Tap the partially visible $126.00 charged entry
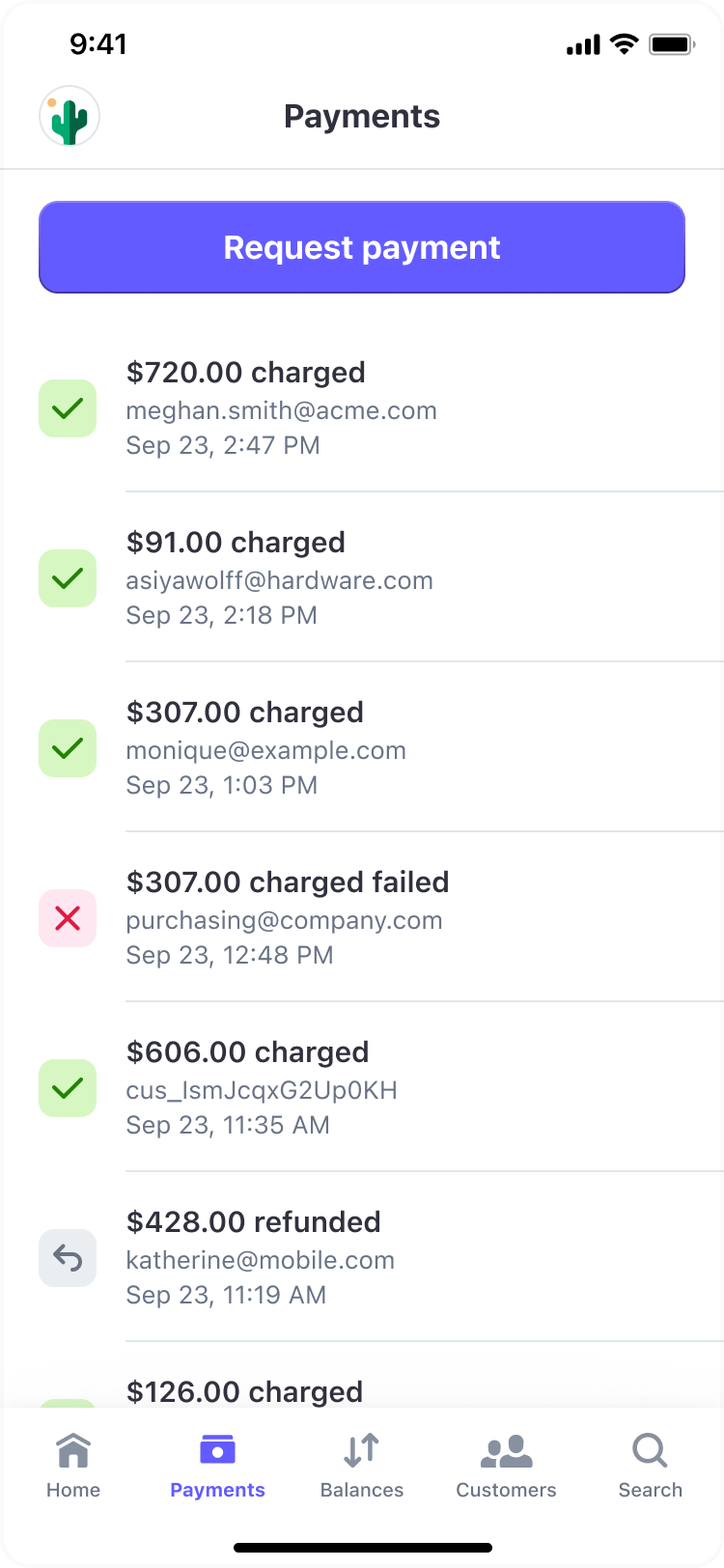Image resolution: width=724 pixels, height=1568 pixels. [x=386, y=1390]
